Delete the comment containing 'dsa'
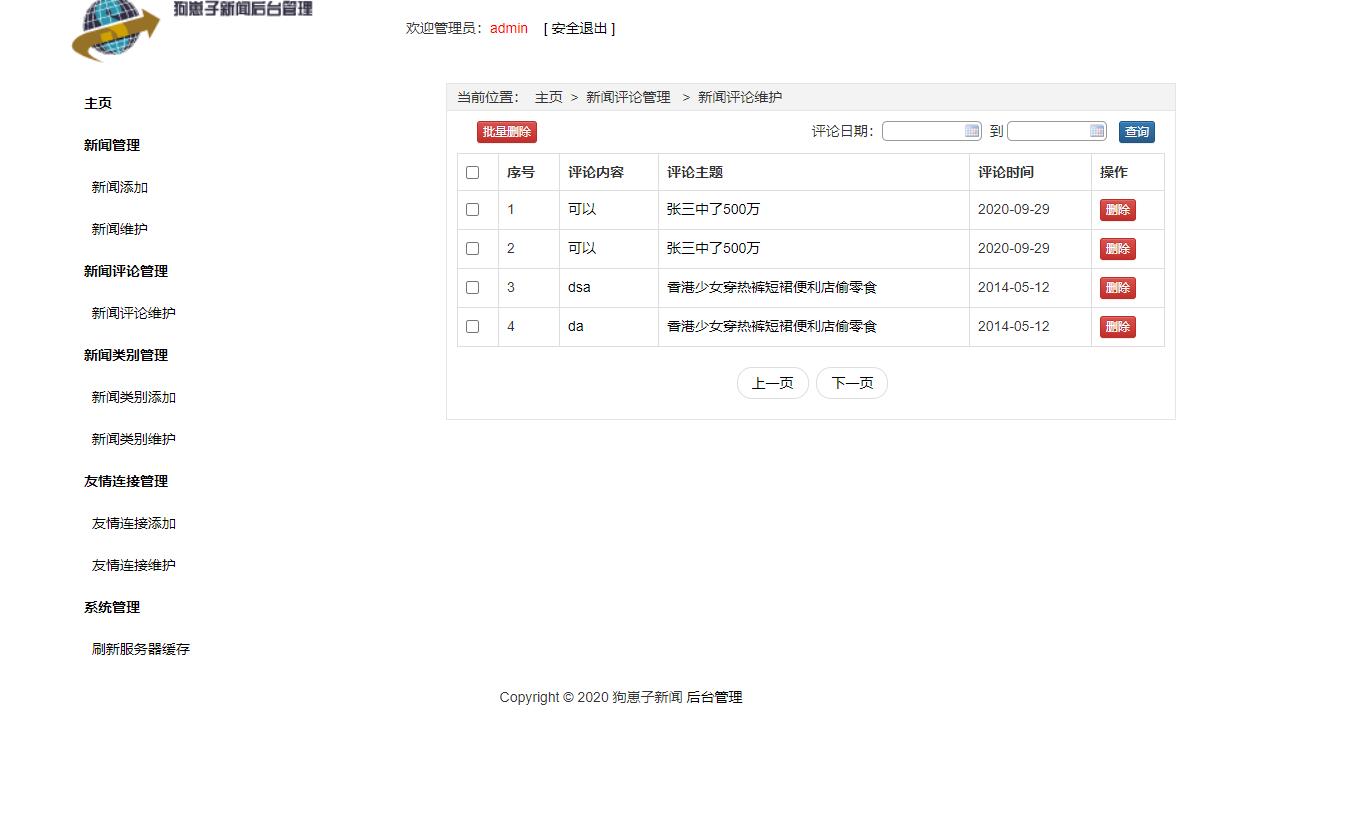The height and width of the screenshot is (840, 1365). tap(1117, 287)
